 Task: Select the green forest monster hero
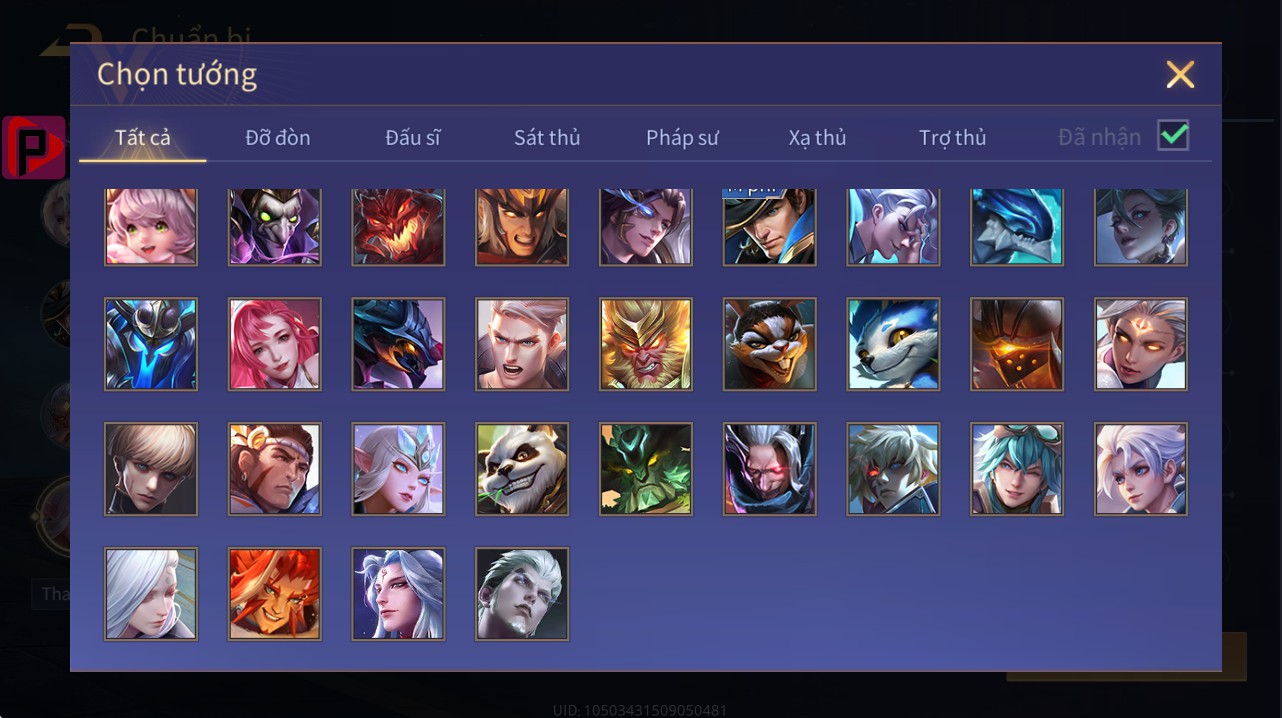(x=646, y=469)
